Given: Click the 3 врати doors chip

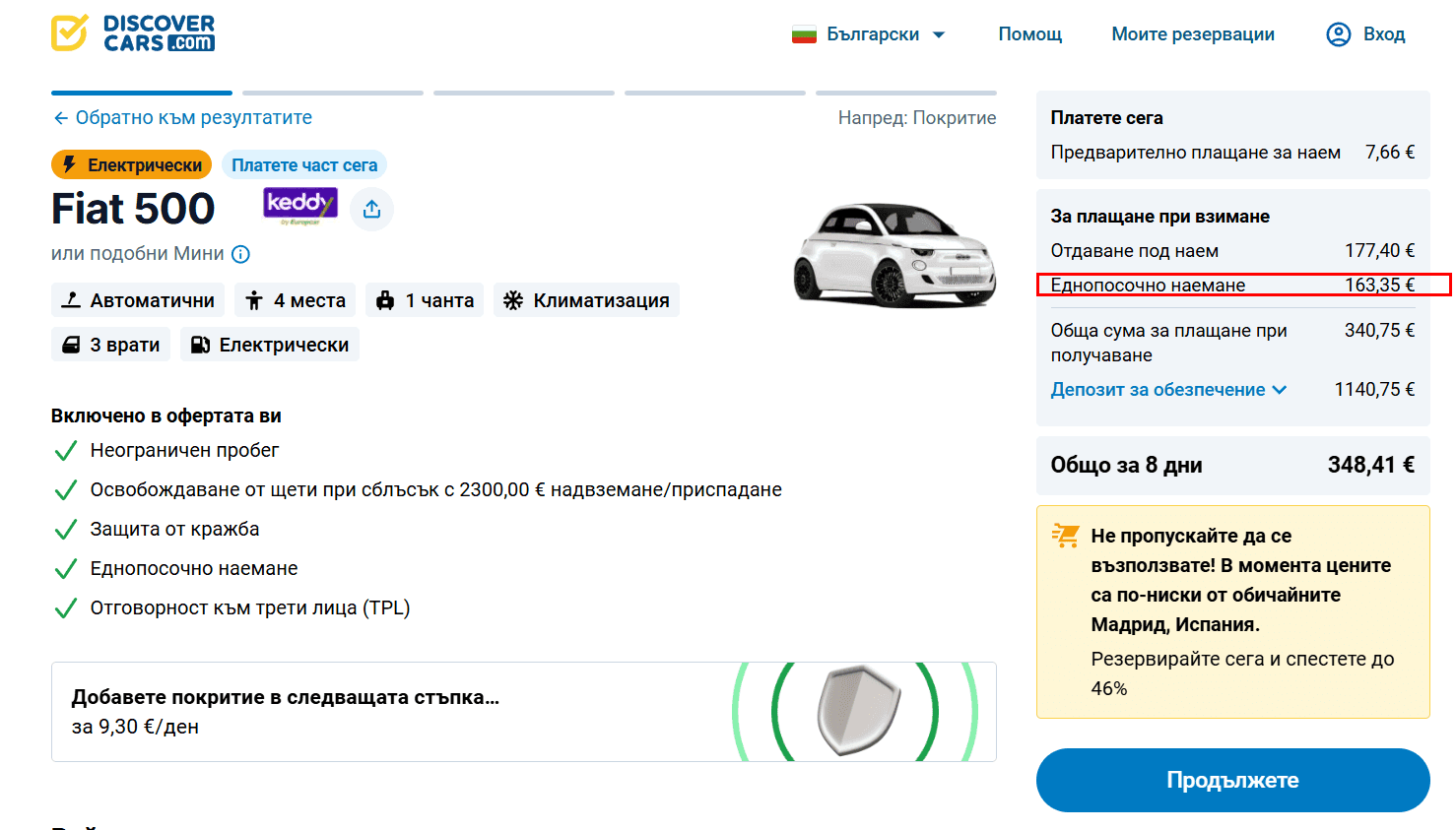Looking at the screenshot, I should pos(110,345).
